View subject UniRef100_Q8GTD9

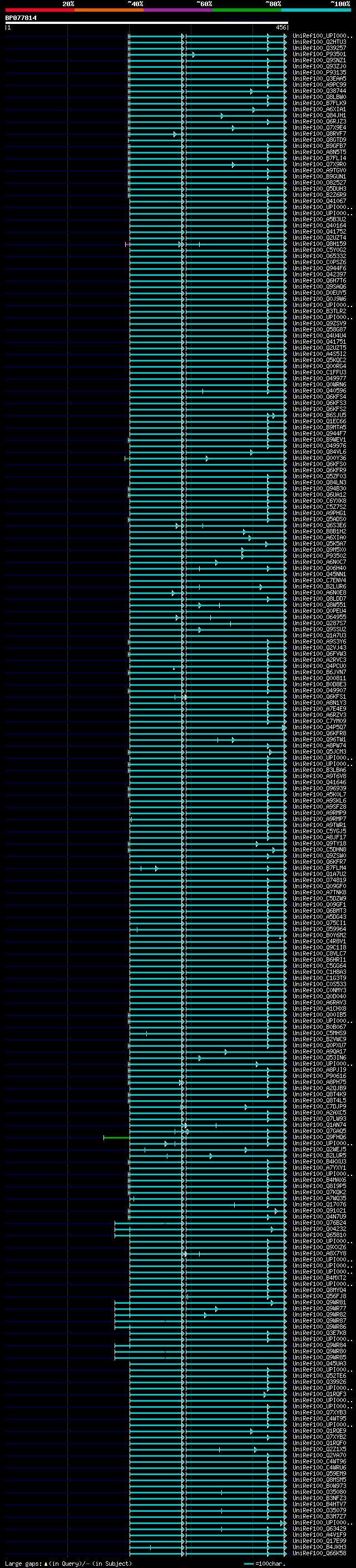[x=319, y=140]
